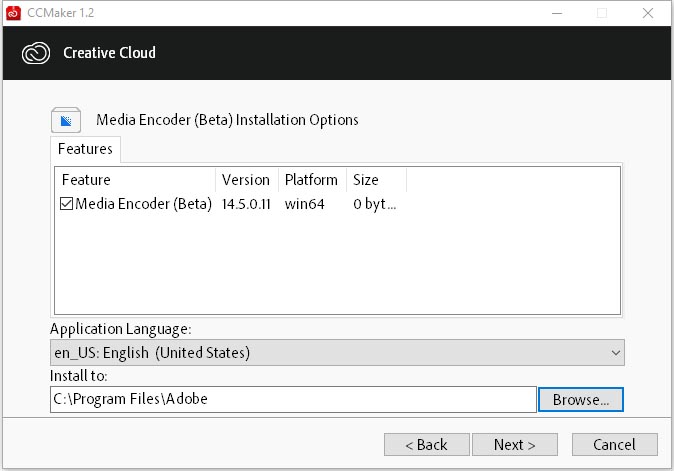Click the Media Encoder row size value
This screenshot has width=674, height=471.
click(x=374, y=204)
